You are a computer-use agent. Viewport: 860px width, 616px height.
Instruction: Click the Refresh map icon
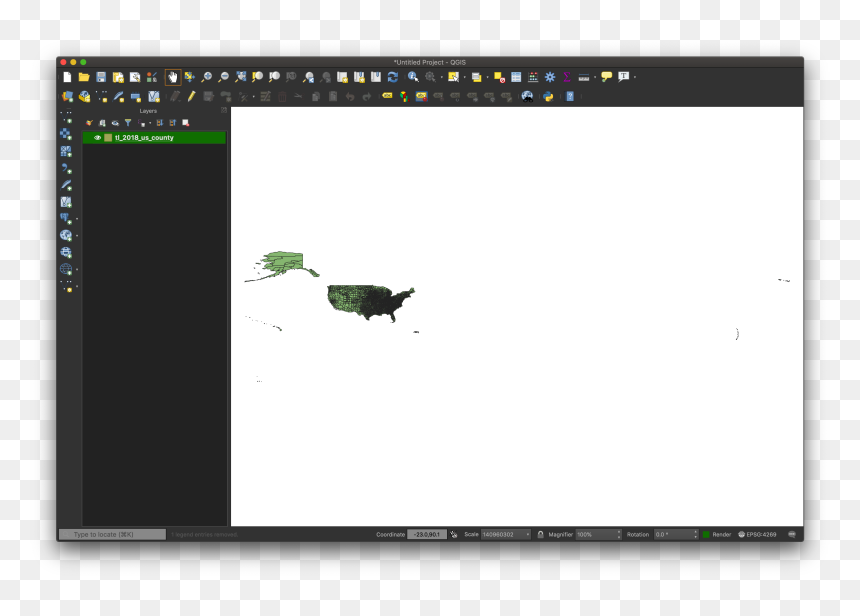pos(393,77)
